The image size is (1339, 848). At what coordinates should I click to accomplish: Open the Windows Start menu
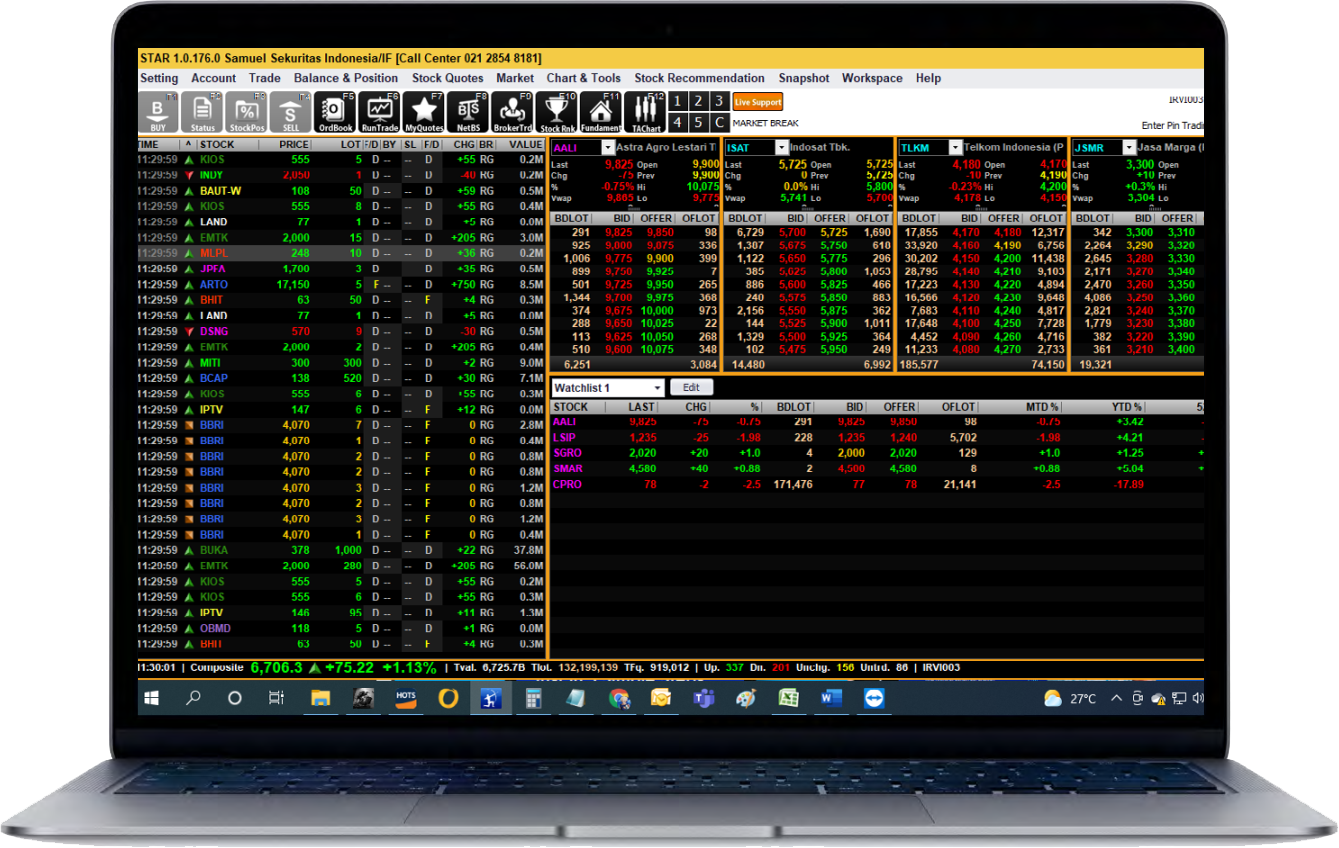coord(153,699)
